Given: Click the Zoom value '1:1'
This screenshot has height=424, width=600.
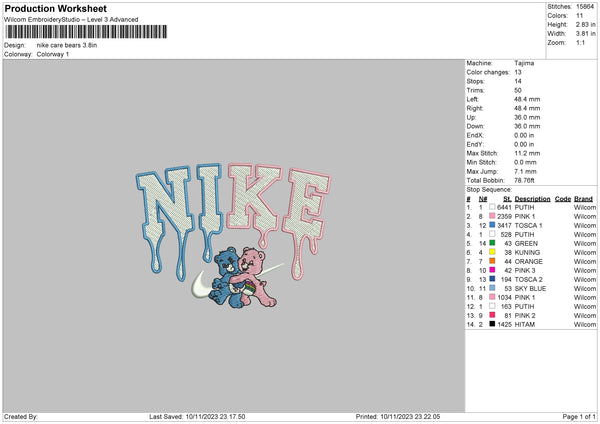Looking at the screenshot, I should [580, 42].
